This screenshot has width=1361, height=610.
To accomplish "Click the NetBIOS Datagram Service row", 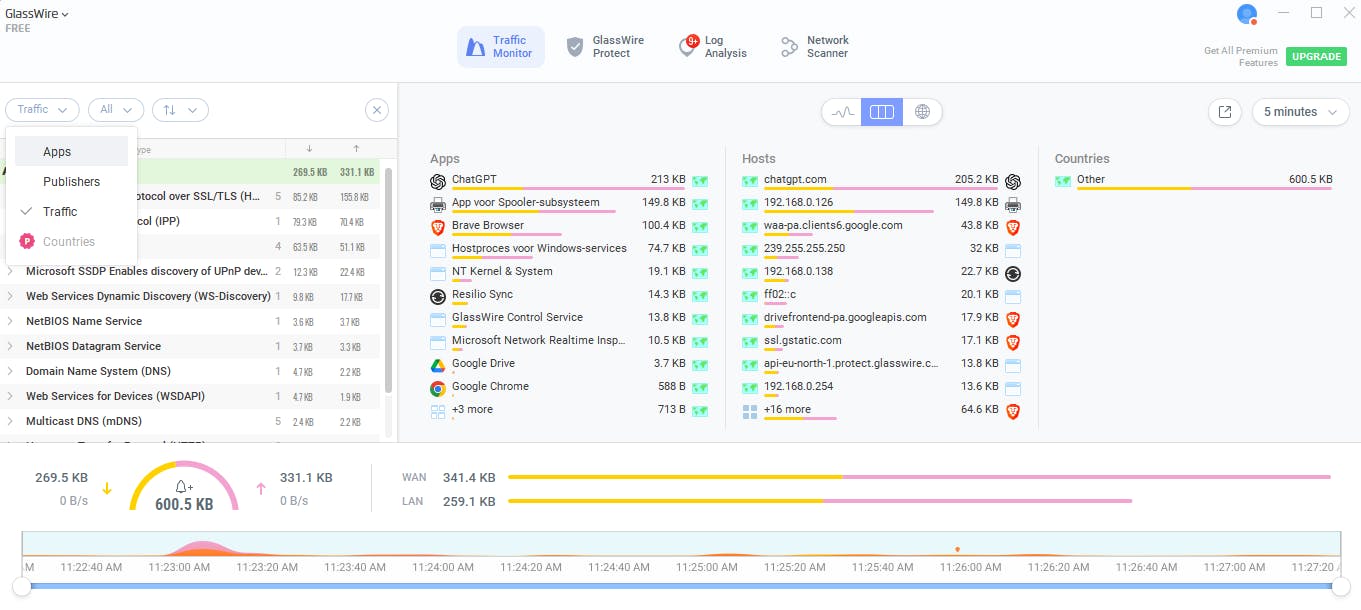I will [x=190, y=346].
